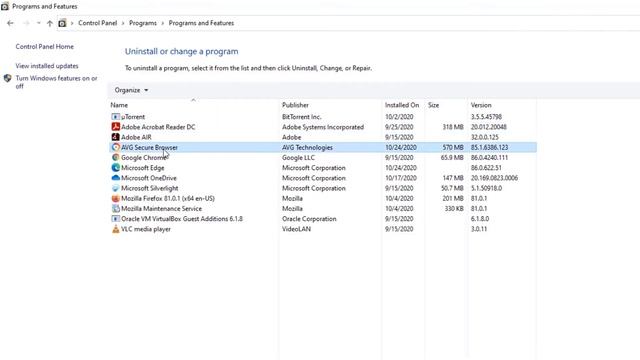The width and height of the screenshot is (640, 360).
Task: Click the Adobe Acrobat Reader DC icon
Action: point(116,127)
